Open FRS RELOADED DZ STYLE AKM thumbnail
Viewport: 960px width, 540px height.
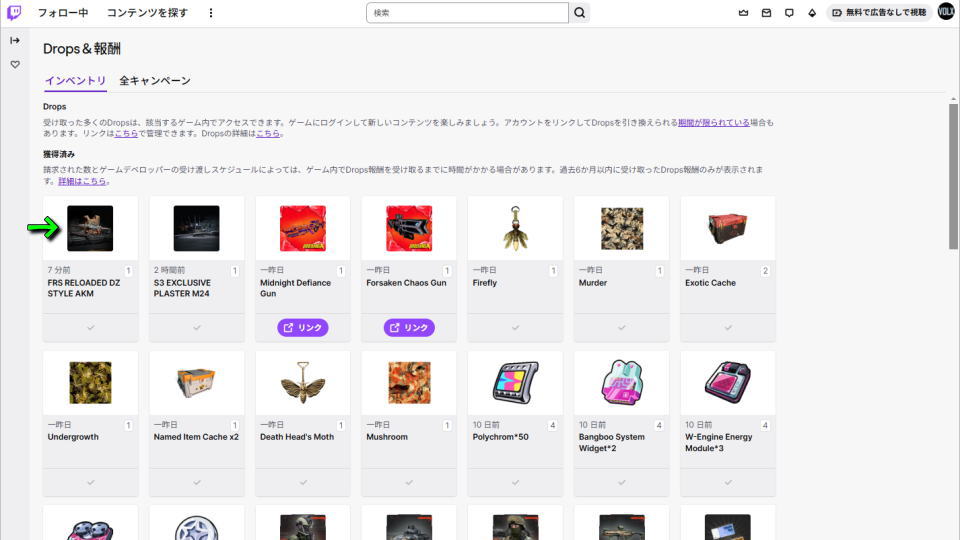(90, 228)
